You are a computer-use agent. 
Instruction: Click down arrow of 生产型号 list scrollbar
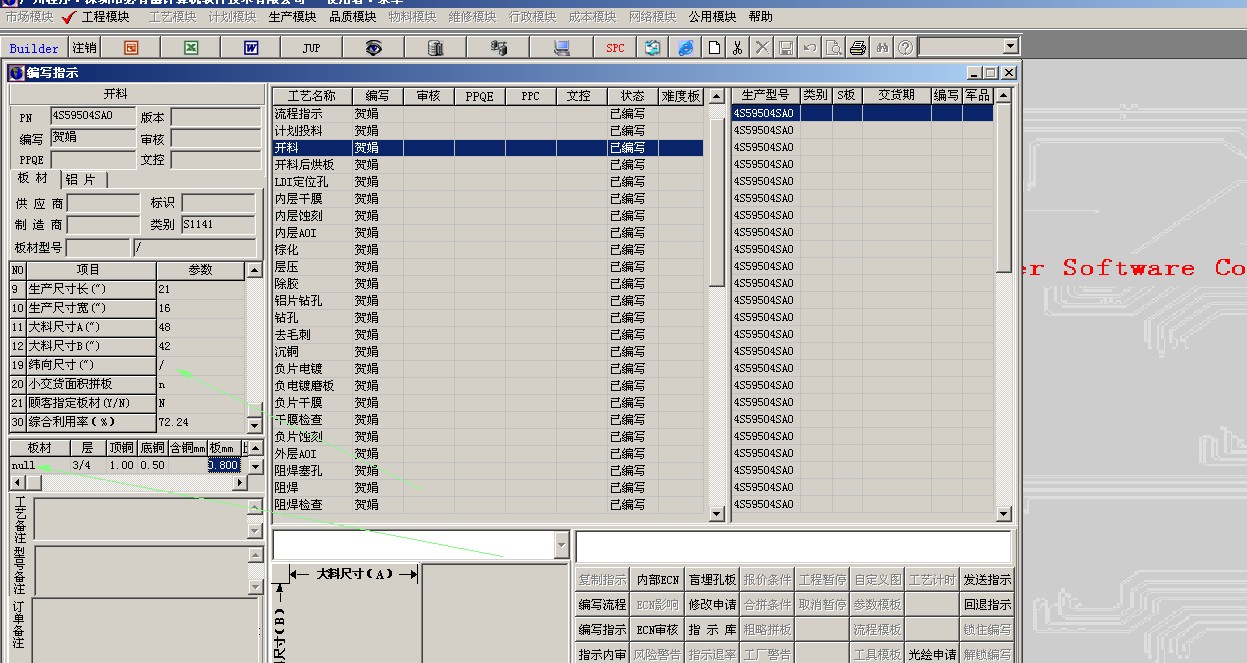tap(1004, 513)
